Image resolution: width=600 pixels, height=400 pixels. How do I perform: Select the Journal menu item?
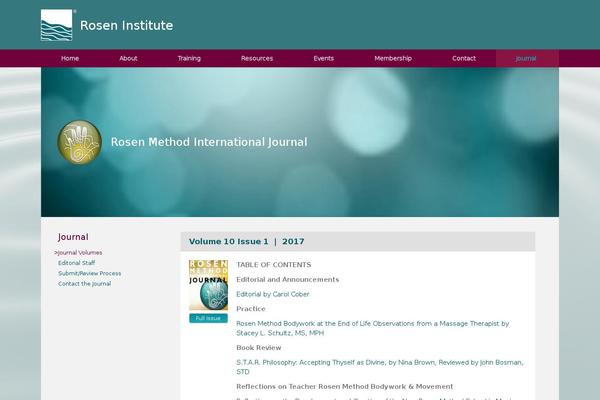pyautogui.click(x=526, y=59)
